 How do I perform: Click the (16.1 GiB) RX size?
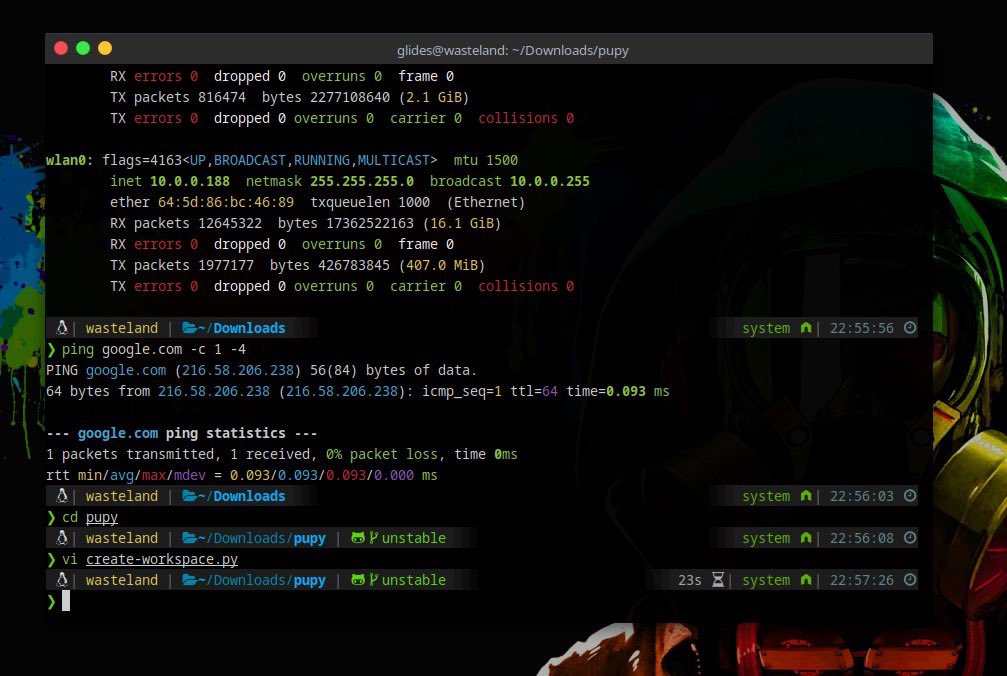(x=462, y=223)
